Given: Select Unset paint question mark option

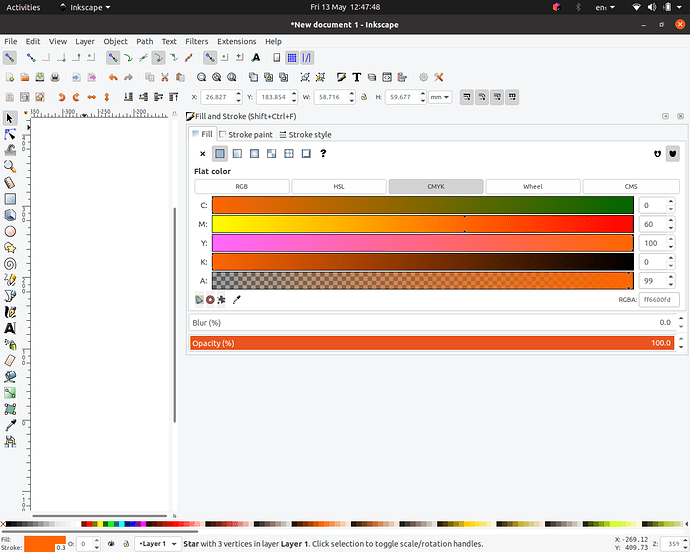Looking at the screenshot, I should point(323,153).
